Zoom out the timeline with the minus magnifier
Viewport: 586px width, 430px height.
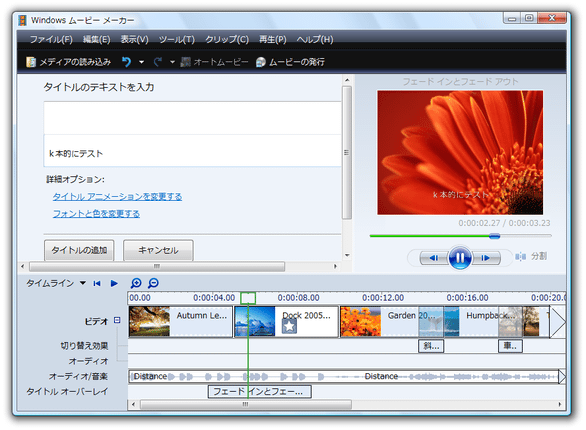click(153, 283)
